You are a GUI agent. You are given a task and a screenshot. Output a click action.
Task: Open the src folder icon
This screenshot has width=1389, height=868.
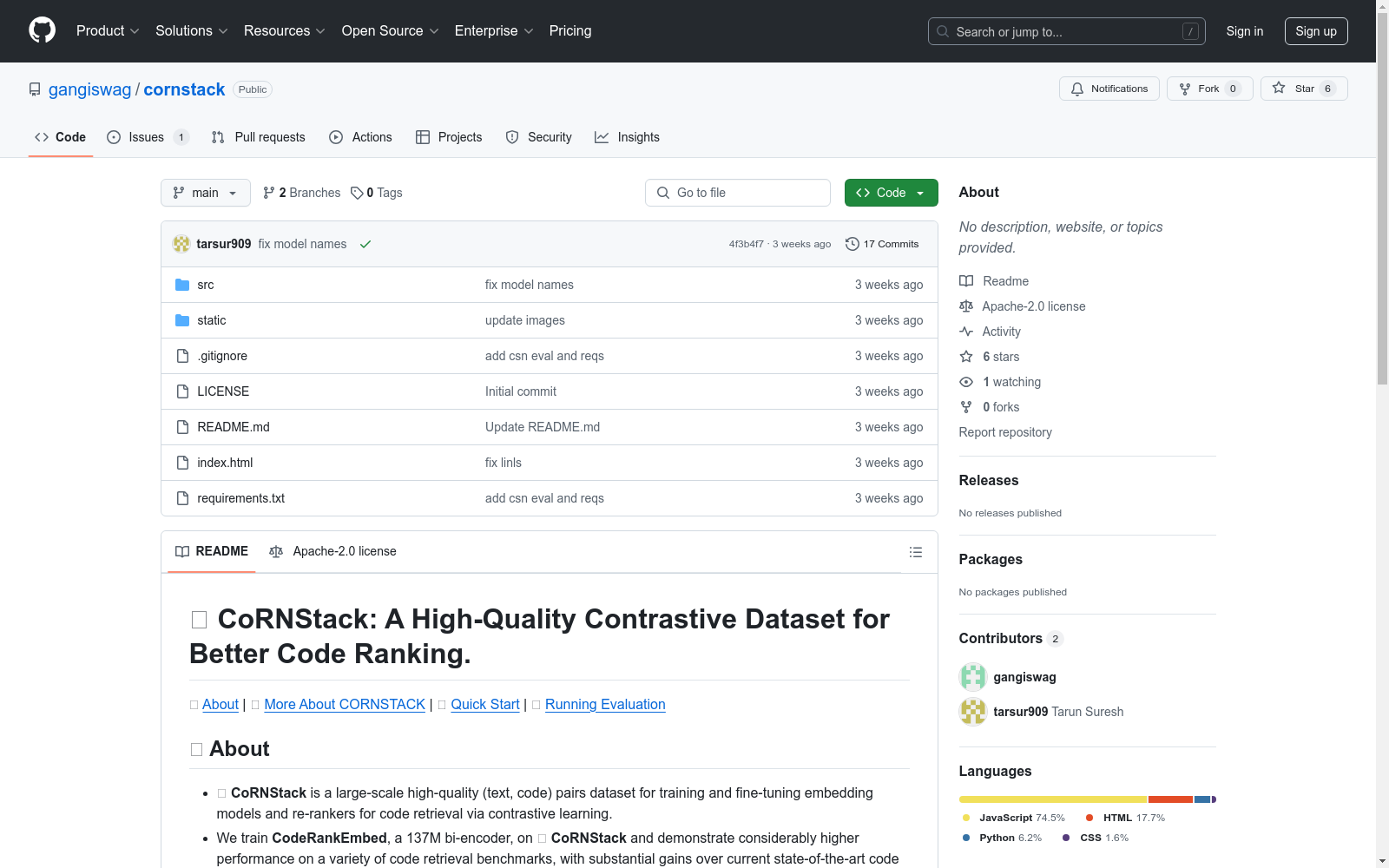pos(182,285)
